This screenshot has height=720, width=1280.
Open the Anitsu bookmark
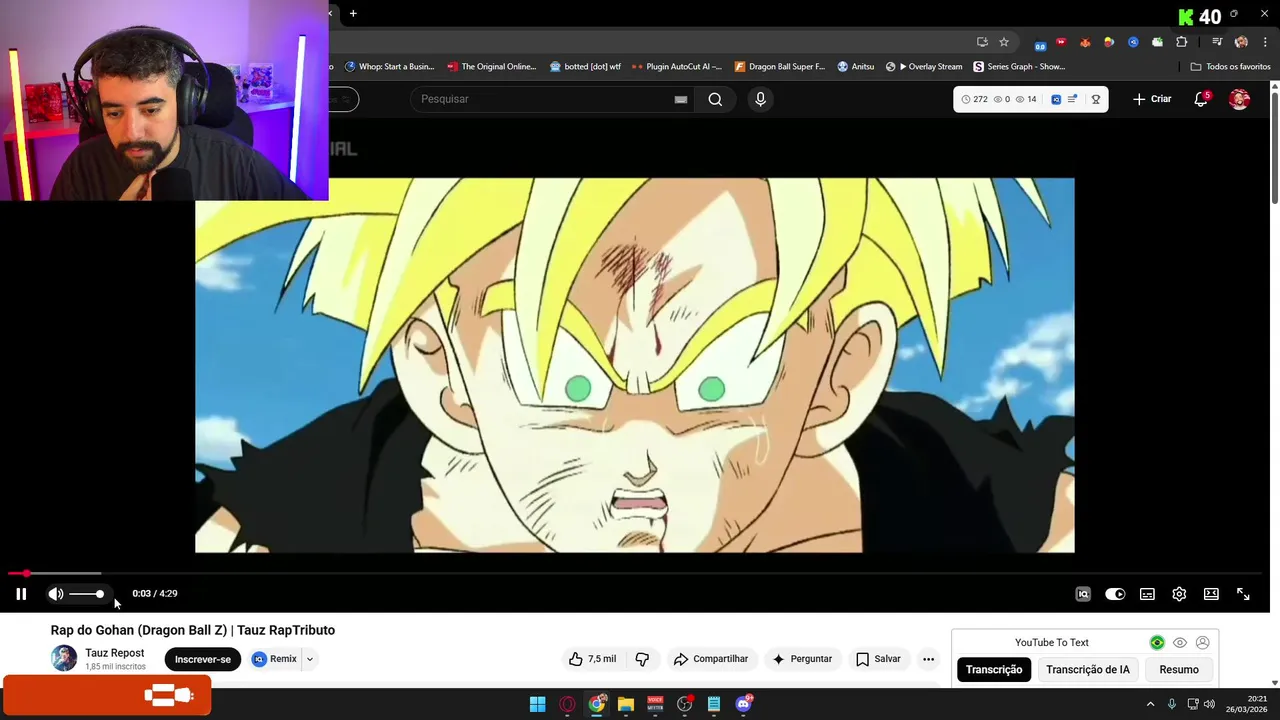click(x=855, y=67)
